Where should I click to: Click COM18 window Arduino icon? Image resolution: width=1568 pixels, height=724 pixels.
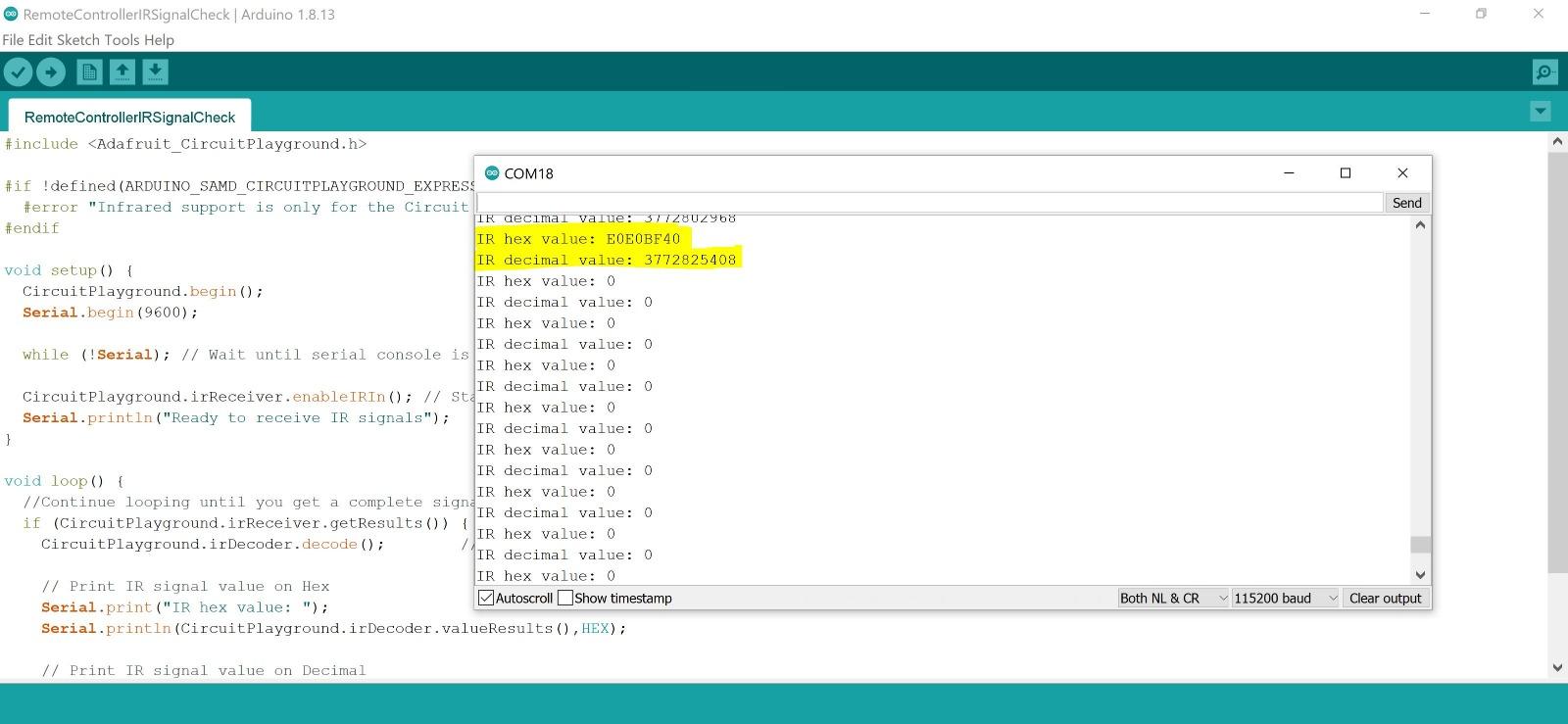point(492,173)
